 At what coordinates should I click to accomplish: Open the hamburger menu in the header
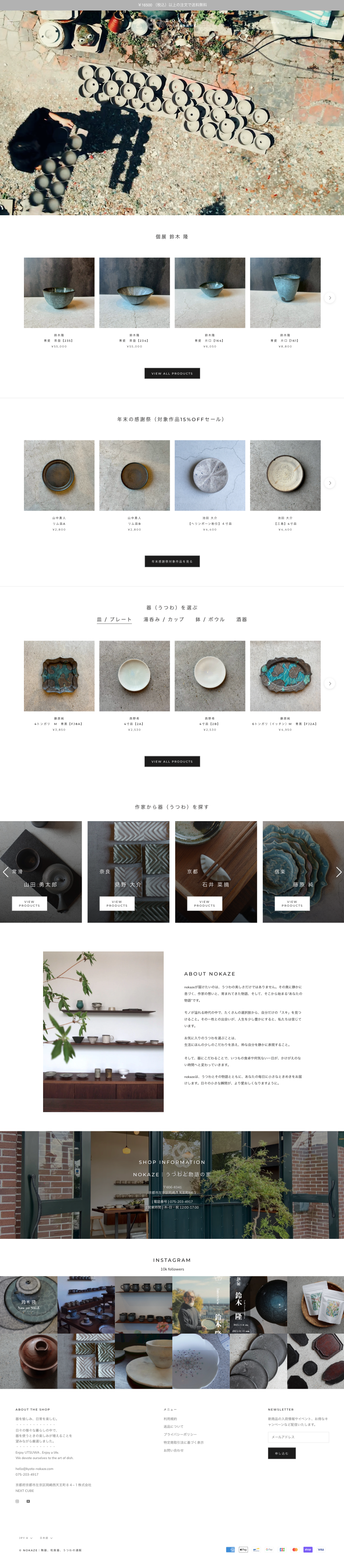pos(10,23)
